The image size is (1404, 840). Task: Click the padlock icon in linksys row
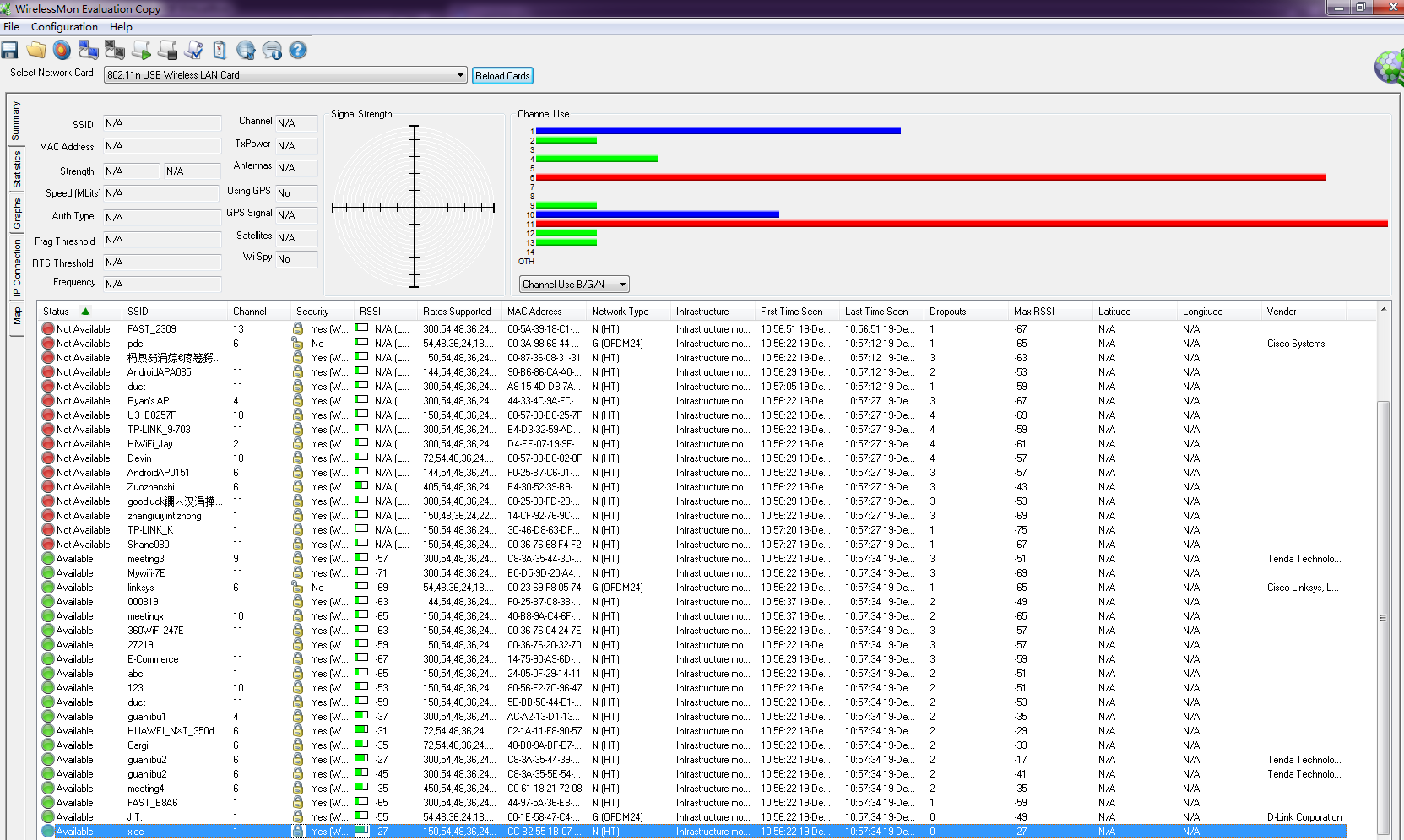[x=297, y=587]
